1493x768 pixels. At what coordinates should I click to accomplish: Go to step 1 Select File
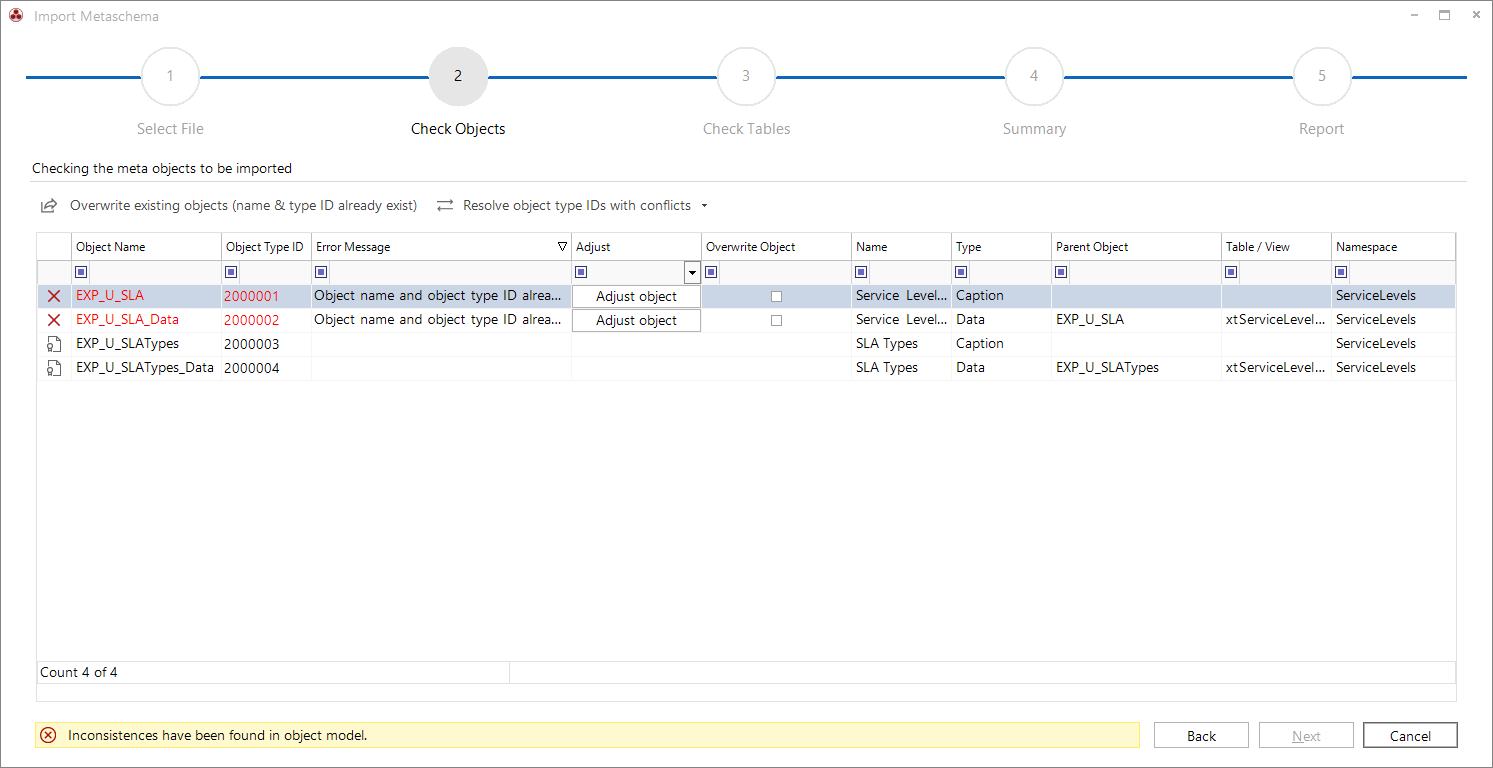point(170,76)
